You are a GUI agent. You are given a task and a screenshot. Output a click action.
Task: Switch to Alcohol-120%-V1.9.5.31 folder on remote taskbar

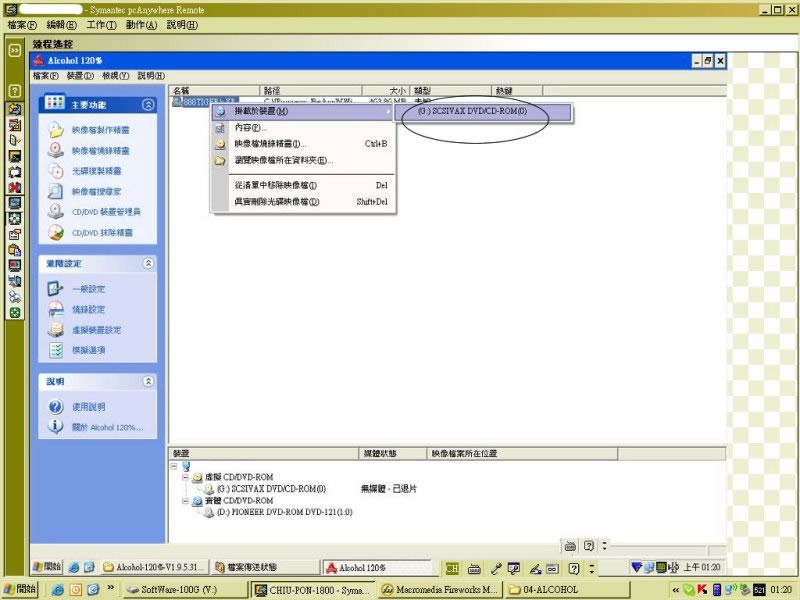click(x=155, y=567)
